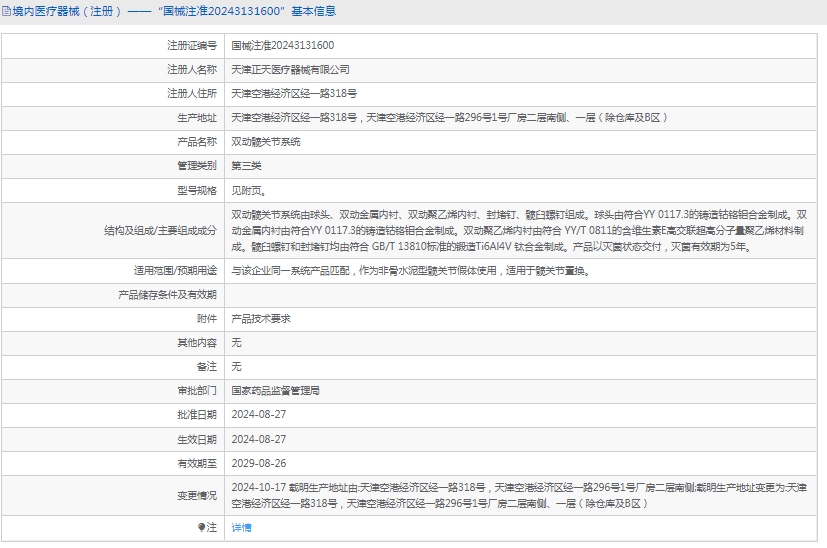
Task: Click the empty 产品储存条件及有效期 value cell
Action: coord(520,295)
